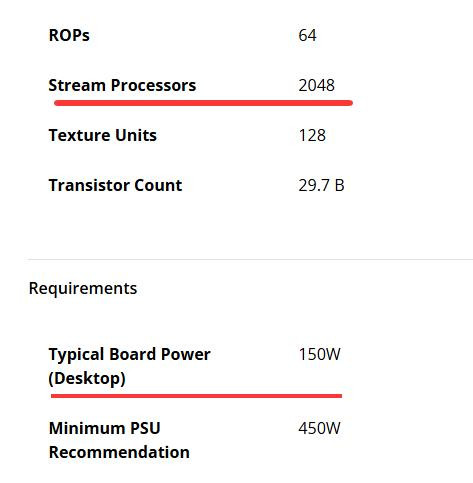The width and height of the screenshot is (473, 483).
Task: Select the 150W board power value
Action: 319,354
